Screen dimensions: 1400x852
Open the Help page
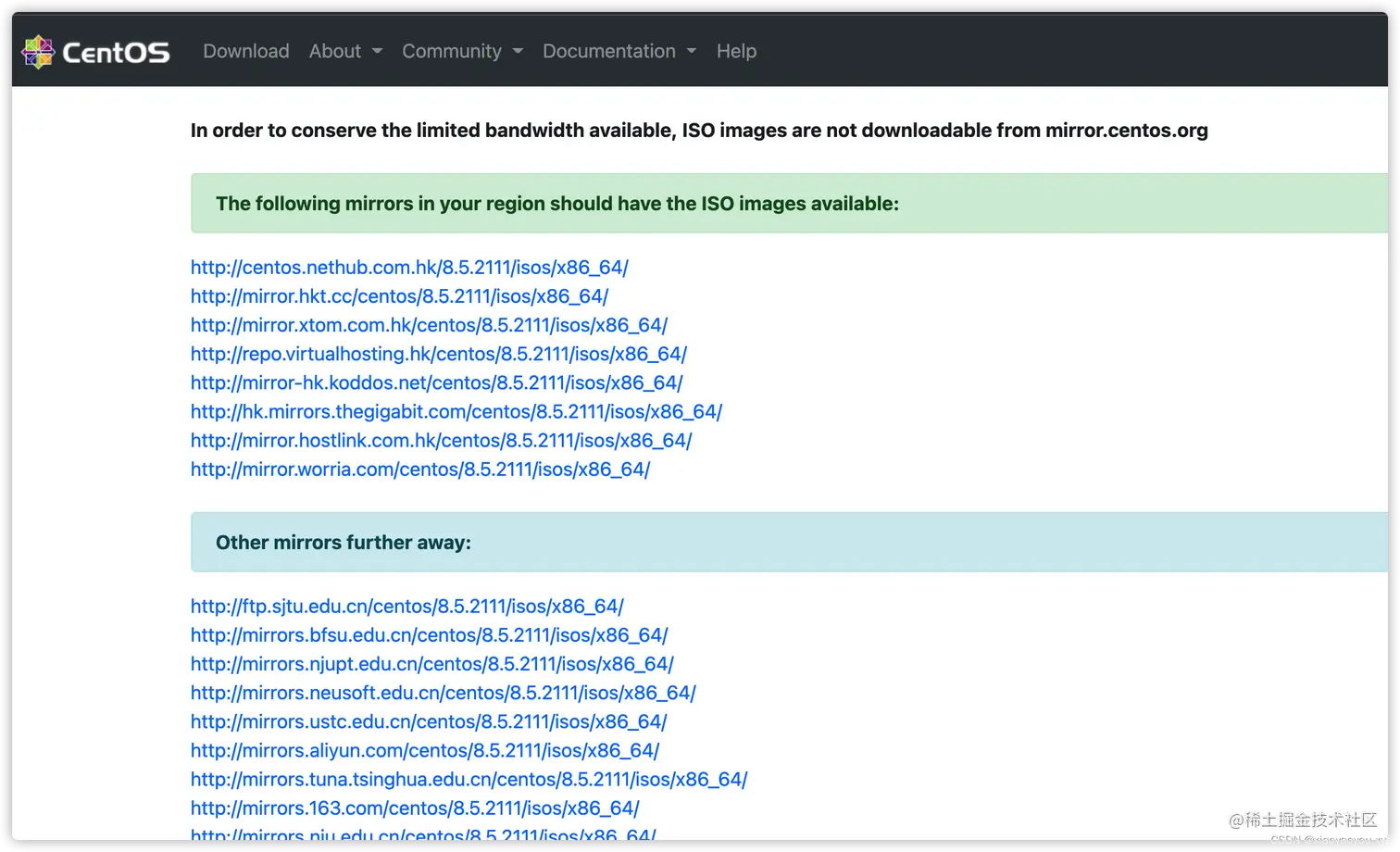pyautogui.click(x=736, y=51)
